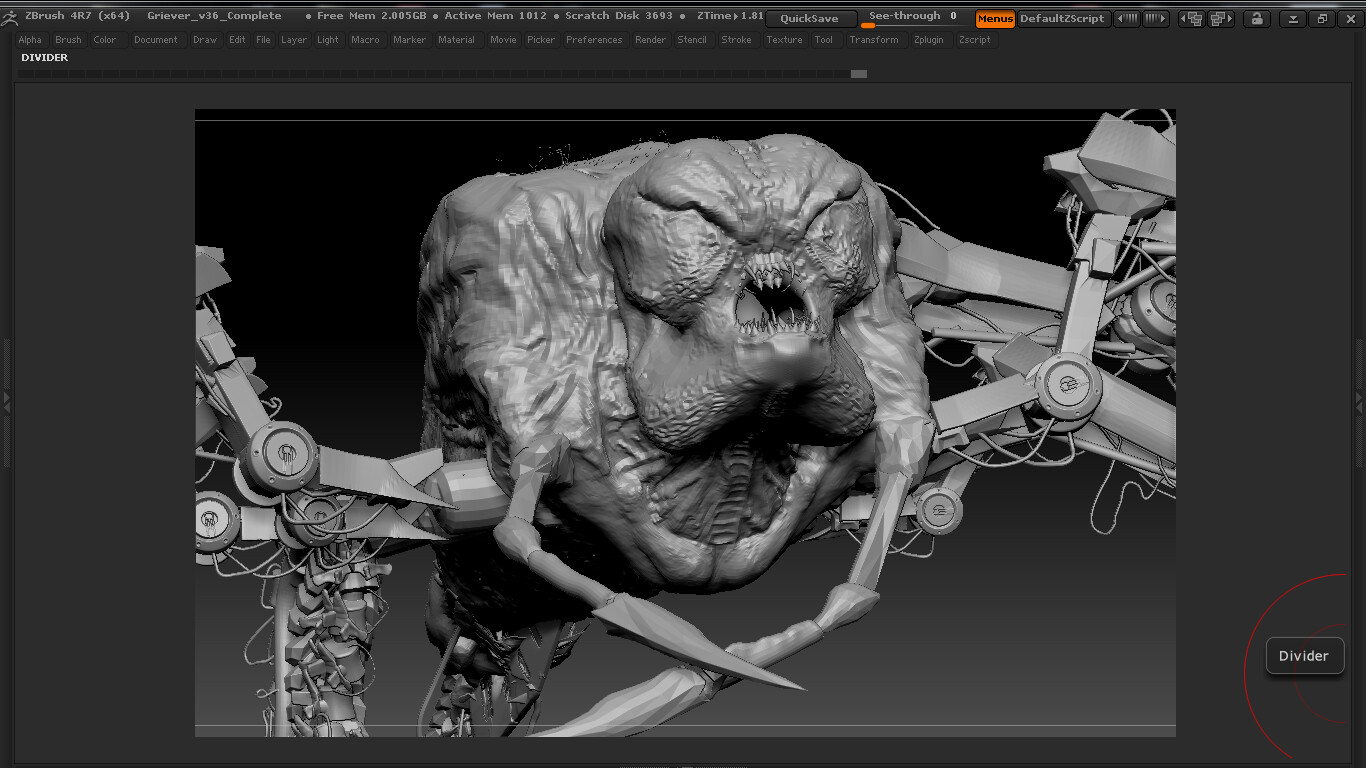1368x768 pixels.
Task: Click the restore window icon
Action: tap(1321, 19)
